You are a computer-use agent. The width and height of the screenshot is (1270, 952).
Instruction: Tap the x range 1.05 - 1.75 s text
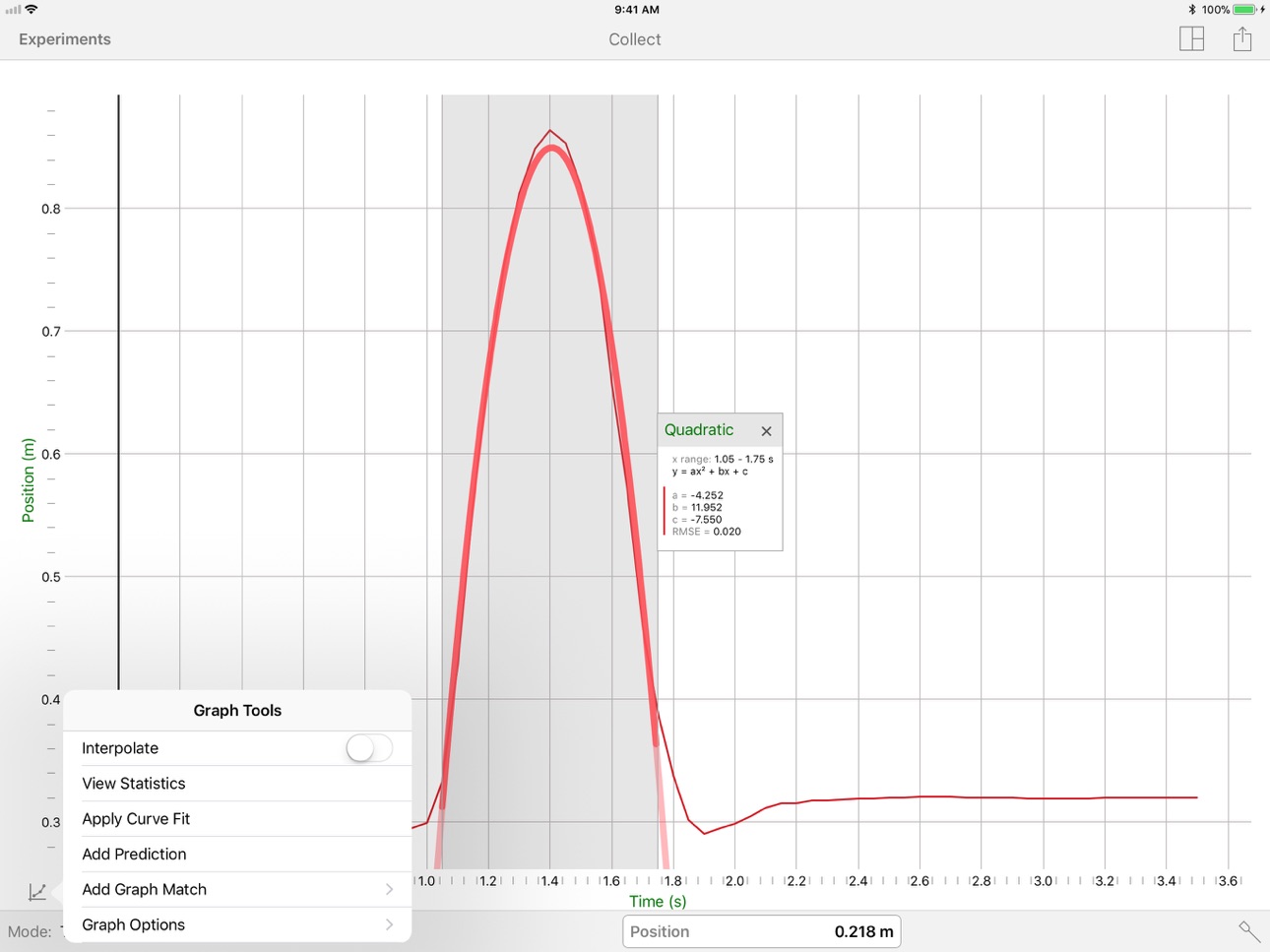[x=723, y=459]
